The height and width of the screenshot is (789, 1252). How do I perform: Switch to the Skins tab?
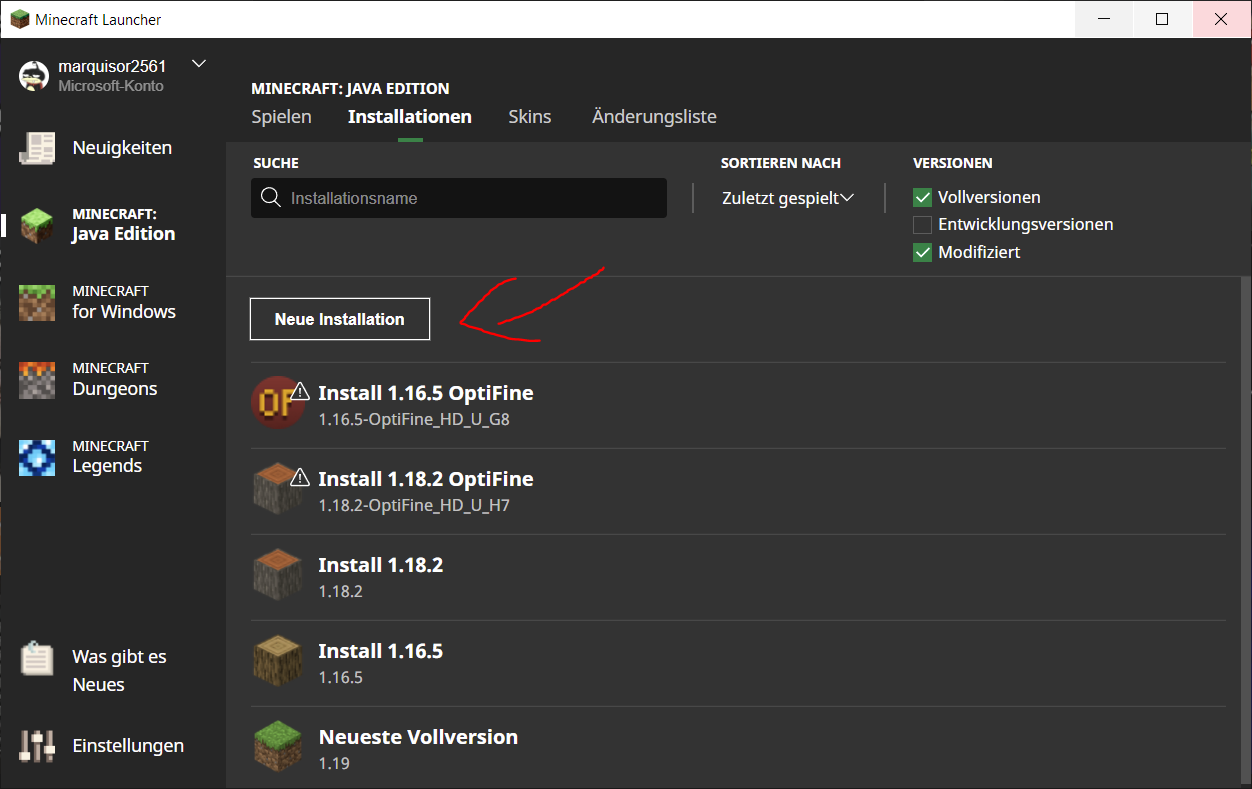530,117
